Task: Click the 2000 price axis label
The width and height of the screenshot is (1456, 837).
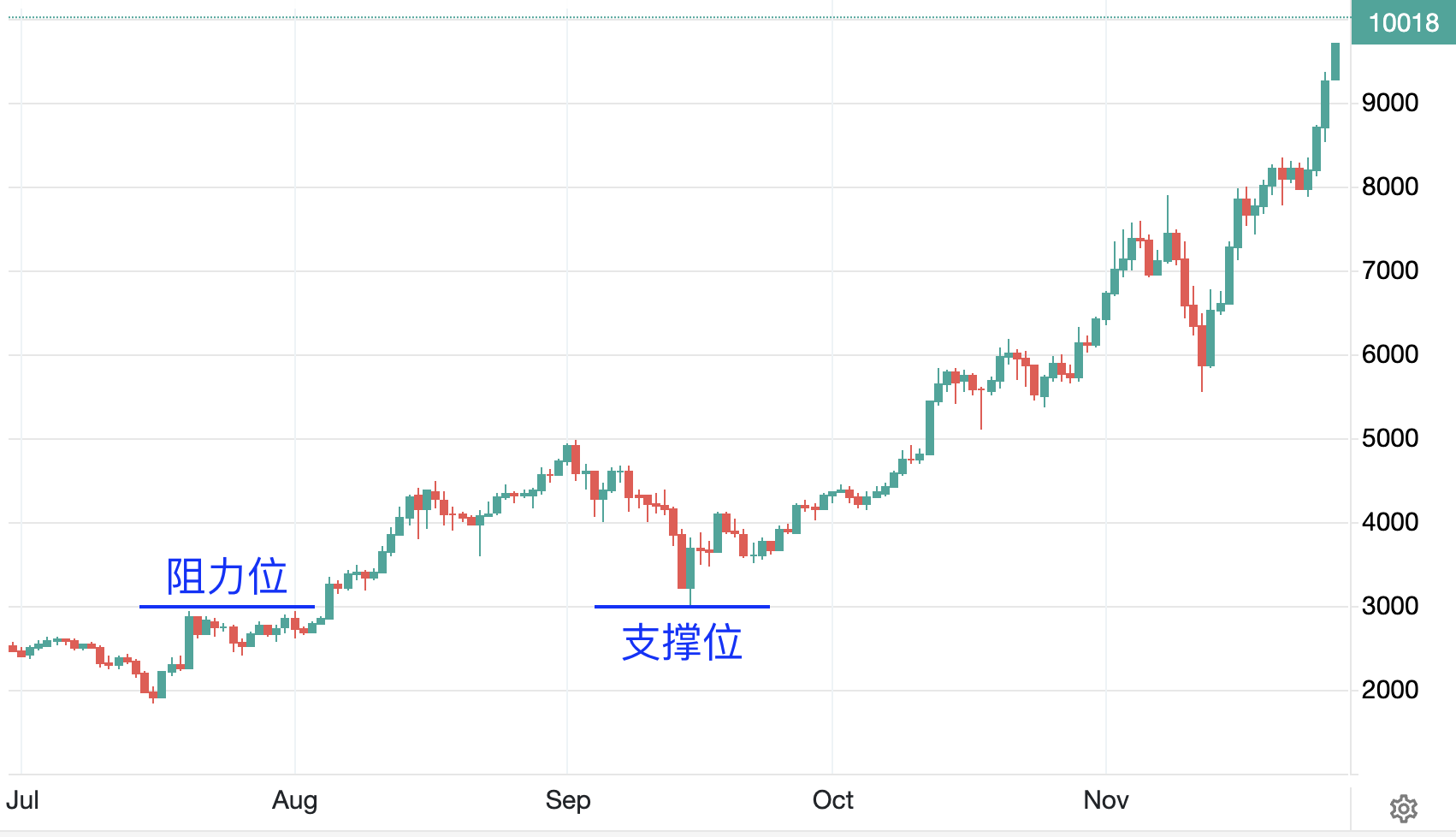Action: pos(1390,690)
